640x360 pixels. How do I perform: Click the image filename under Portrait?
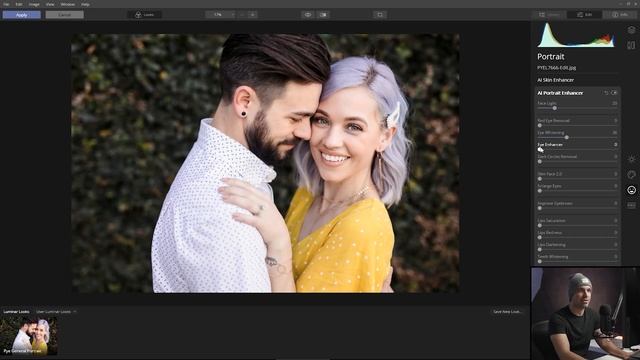click(557, 68)
